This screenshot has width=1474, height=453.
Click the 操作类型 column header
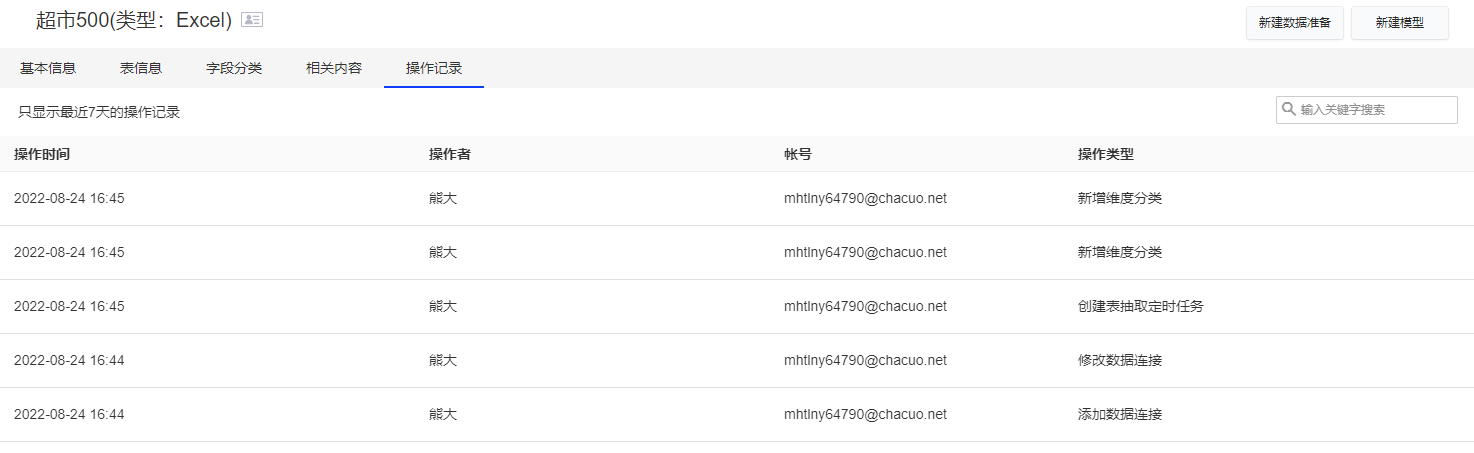click(1106, 154)
